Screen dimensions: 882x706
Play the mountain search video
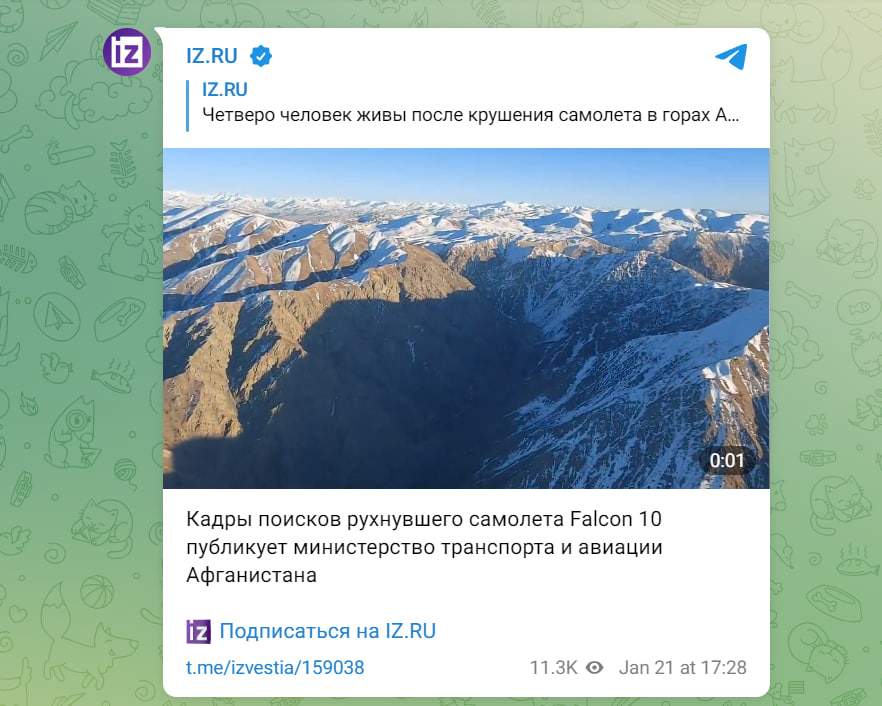point(466,318)
